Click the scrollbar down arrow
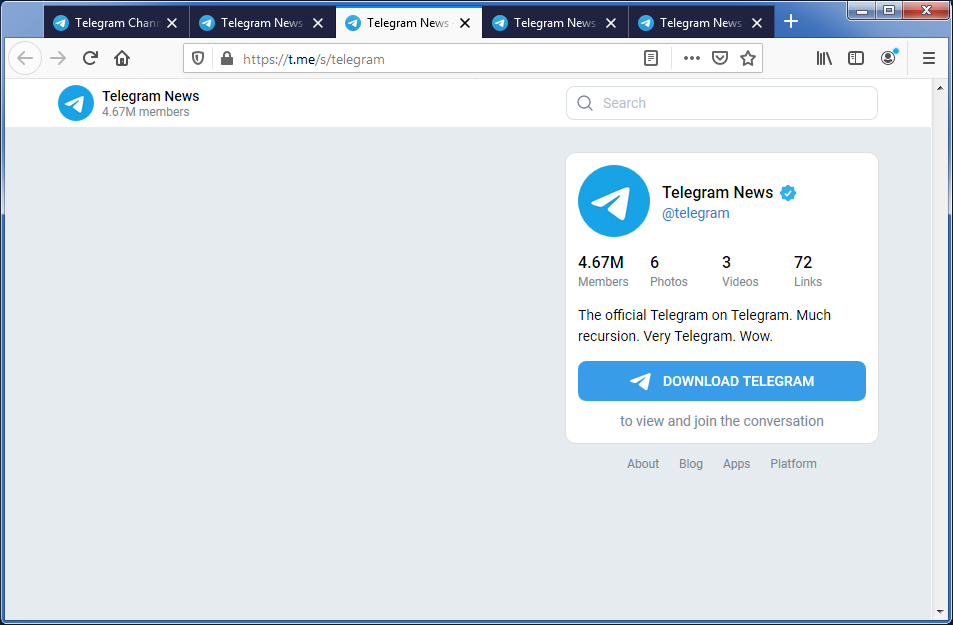The width and height of the screenshot is (953, 625). 940,612
